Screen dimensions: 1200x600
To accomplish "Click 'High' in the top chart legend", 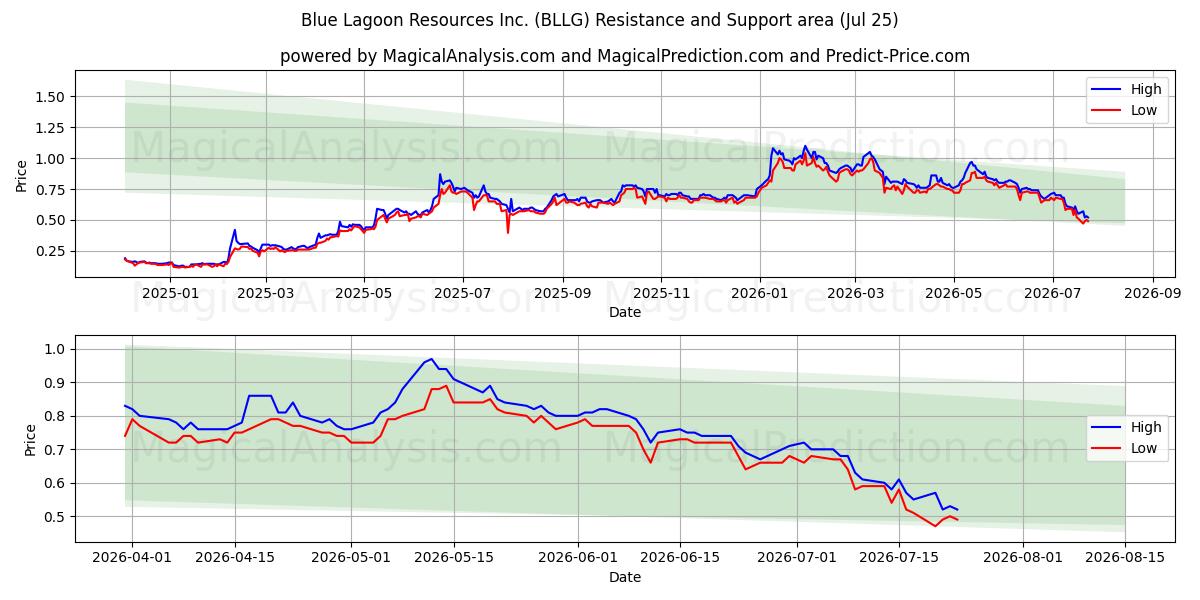I will 1146,89.
